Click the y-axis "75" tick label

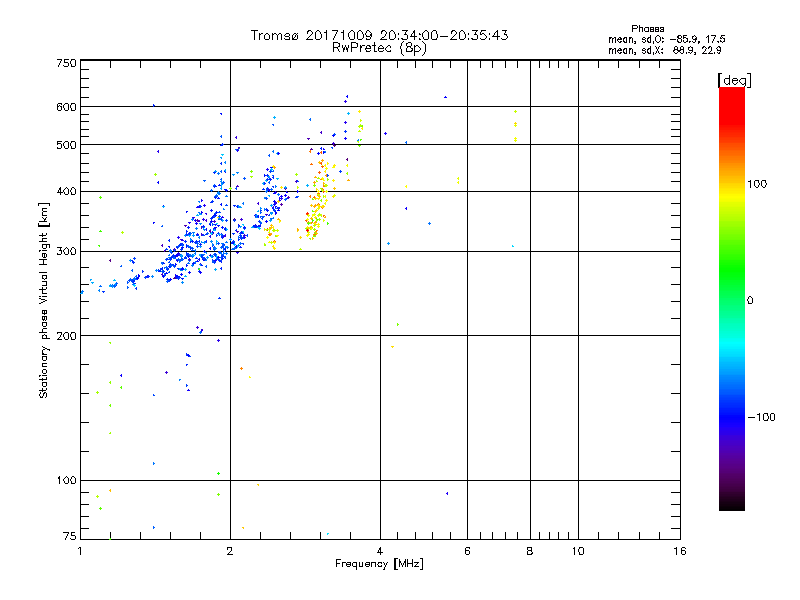point(70,536)
